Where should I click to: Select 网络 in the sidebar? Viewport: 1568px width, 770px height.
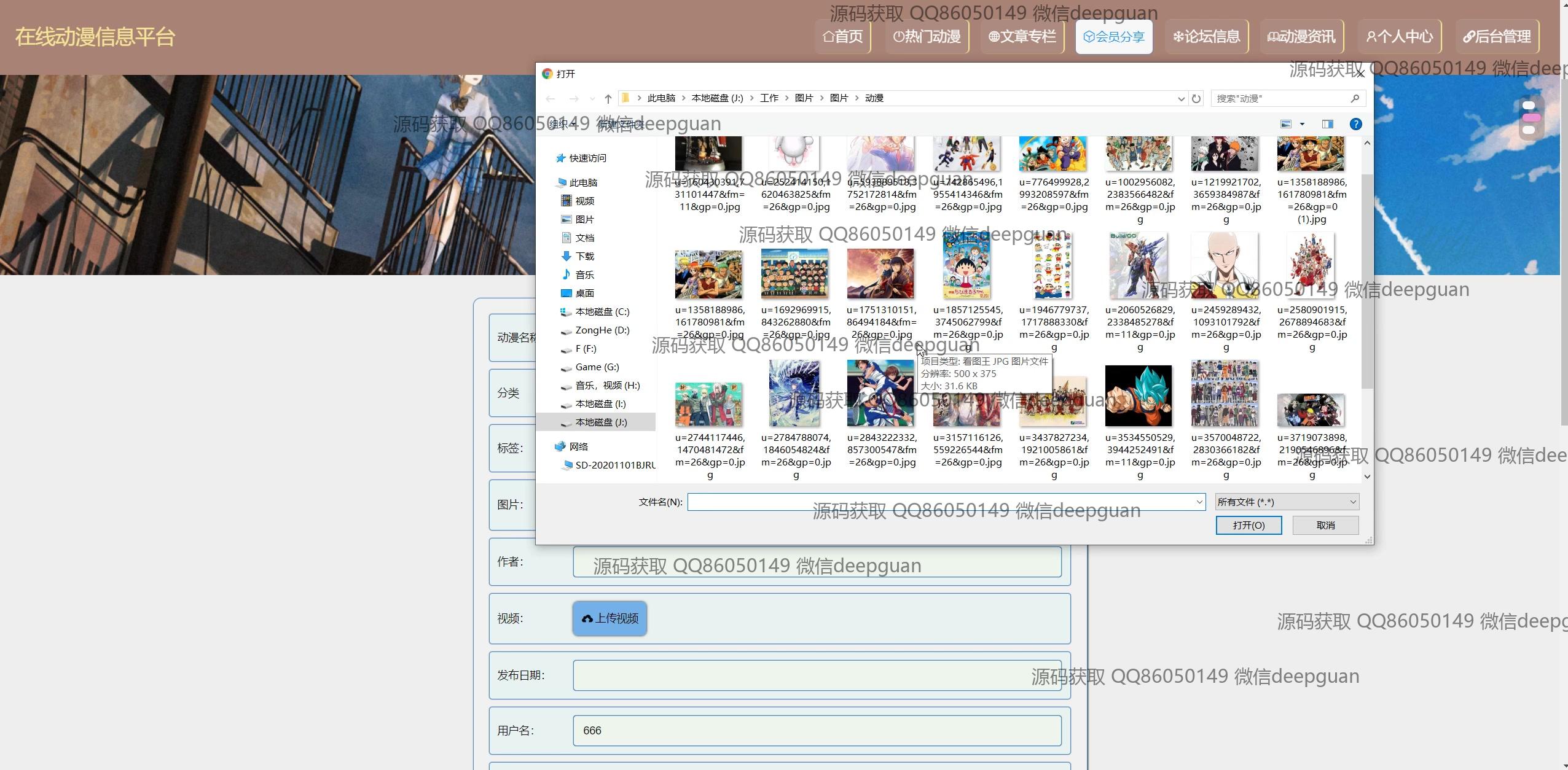coord(578,446)
